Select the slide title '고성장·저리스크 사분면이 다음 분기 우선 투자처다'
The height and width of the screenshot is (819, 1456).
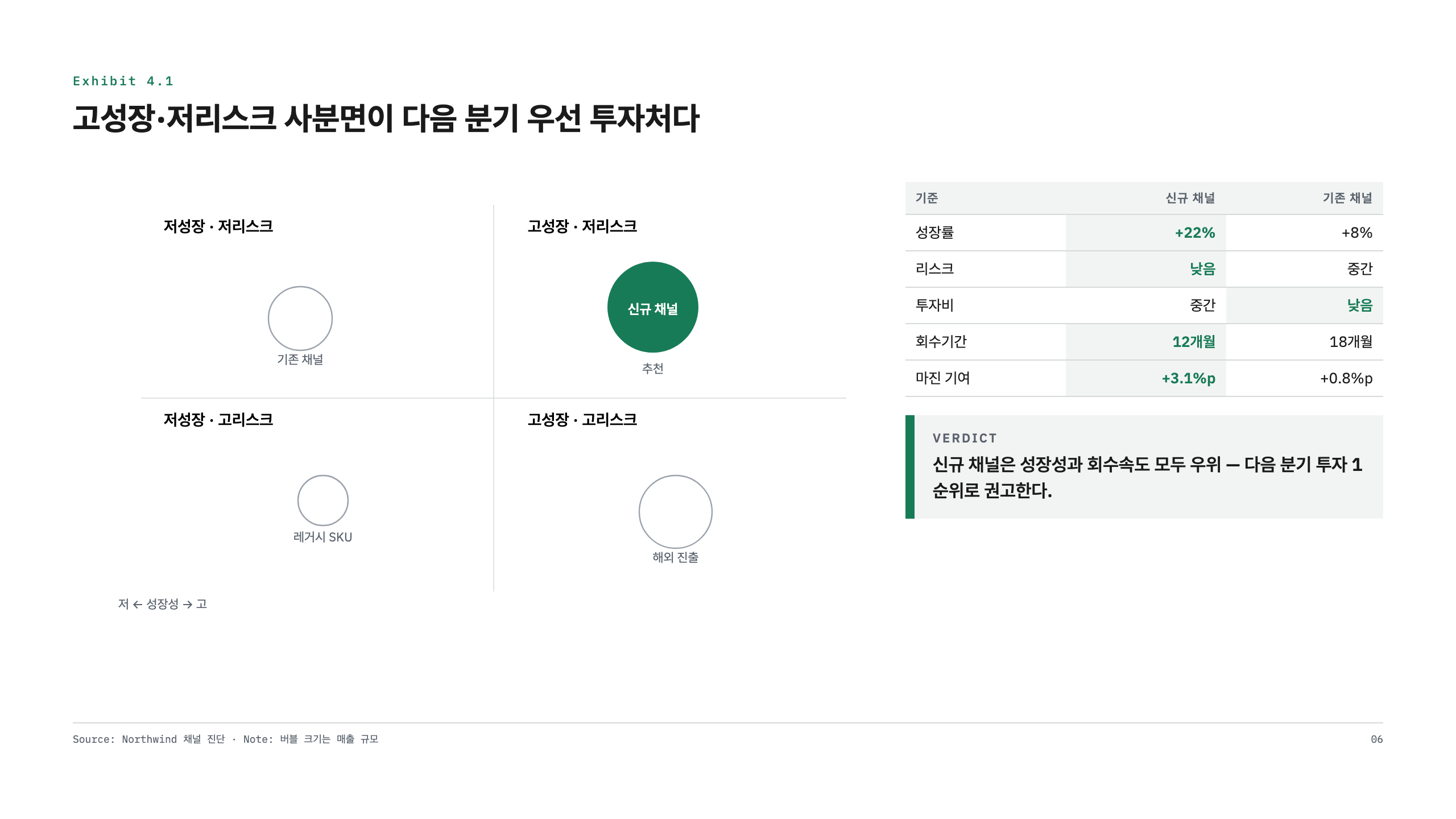click(386, 119)
